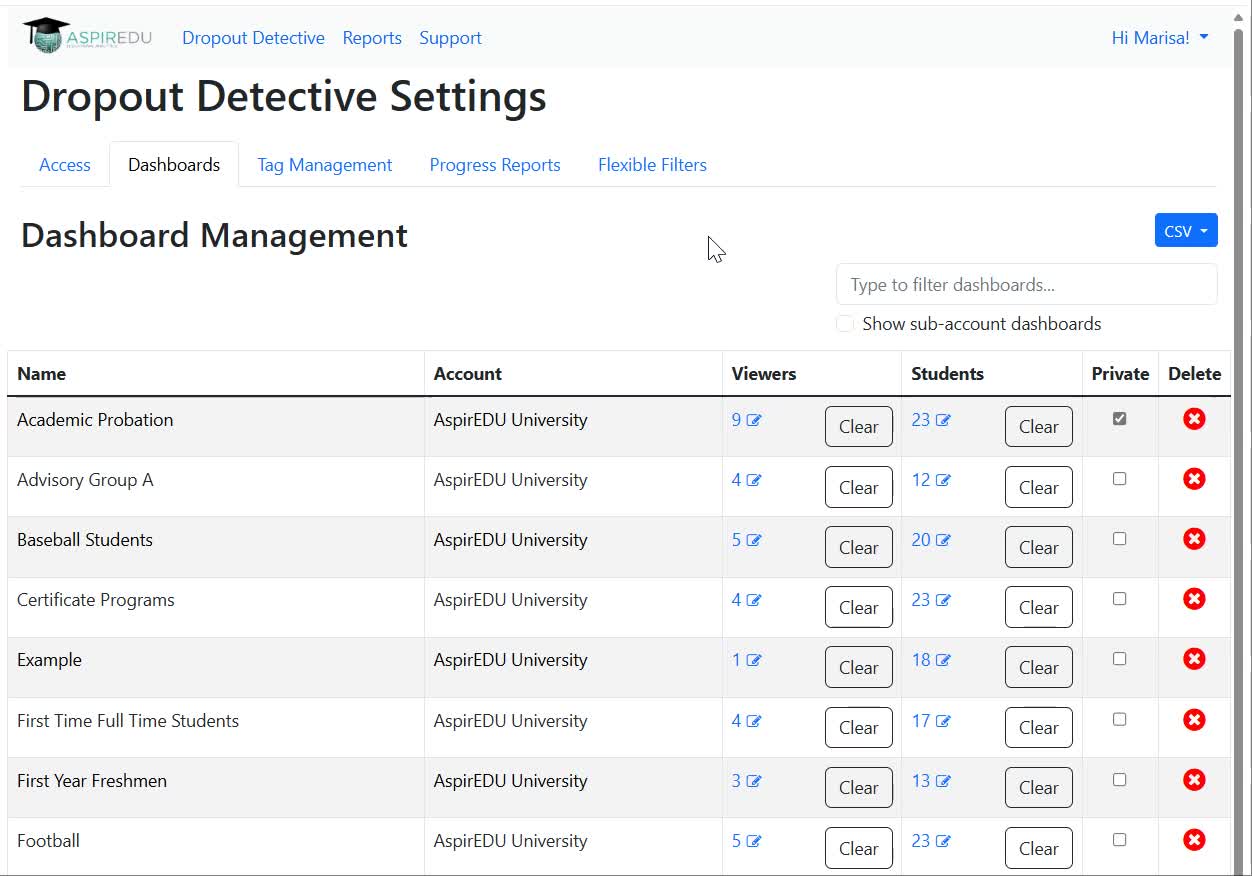Open the 23 students link for Academic Probation
Screen dimensions: 1252x876
click(921, 420)
